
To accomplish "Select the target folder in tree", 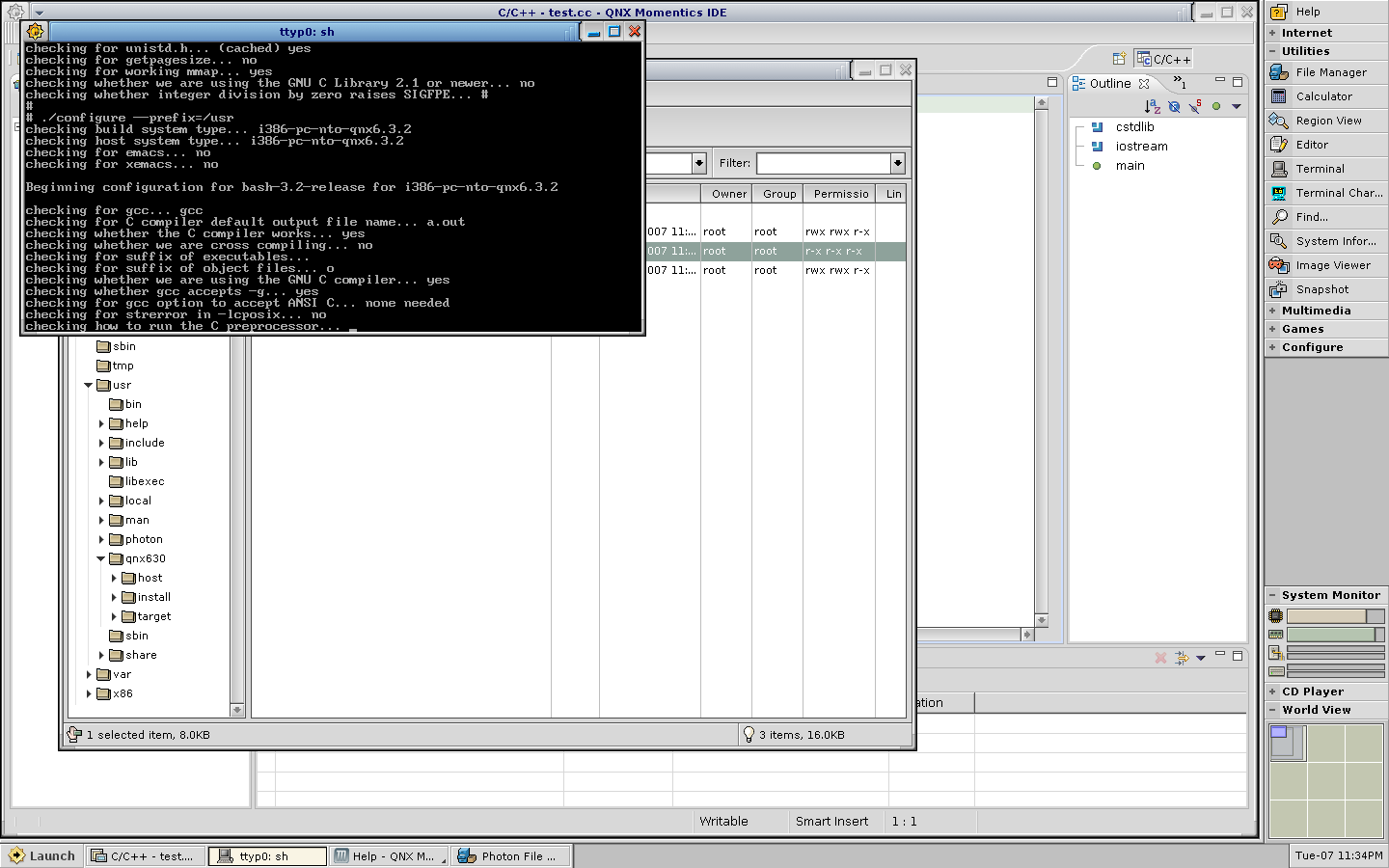I will tap(153, 616).
